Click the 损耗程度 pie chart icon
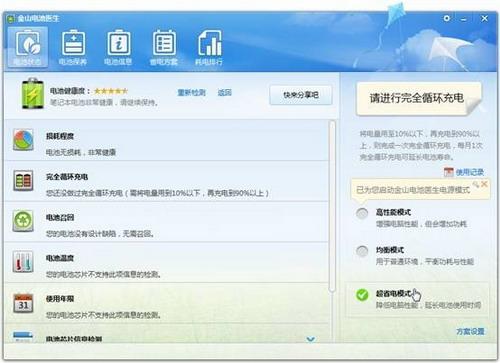This screenshot has height=363, width=500. 23,140
